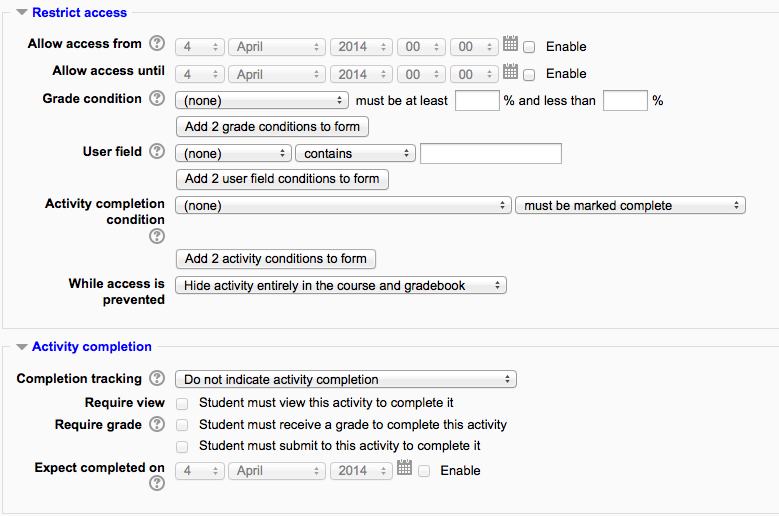
Task: Click the 'must be at least' text
Action: [401, 100]
